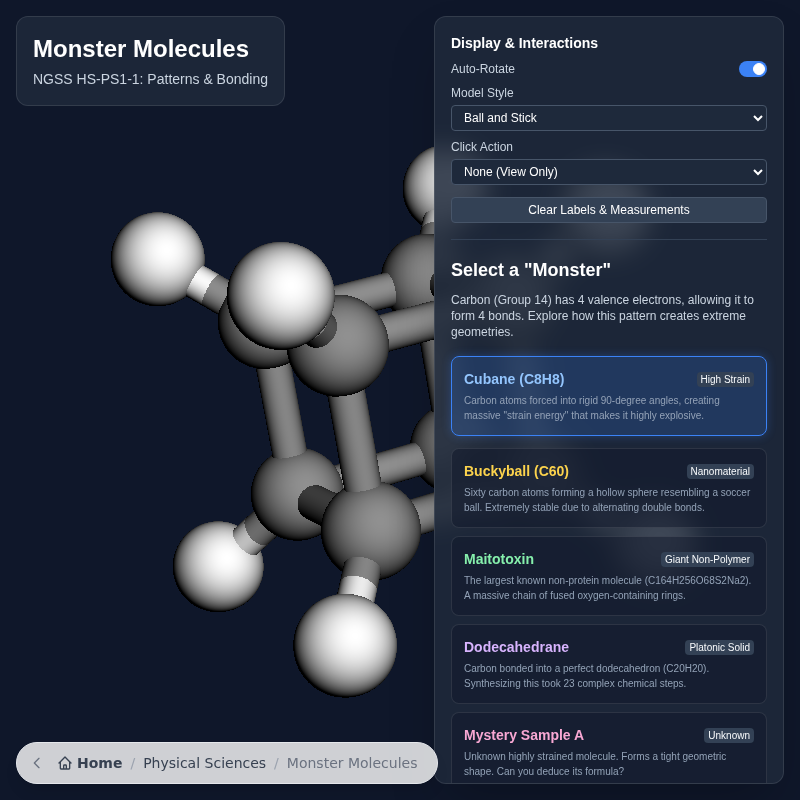Click the High Strain badge on Cubane
Image resolution: width=800 pixels, height=800 pixels.
[725, 379]
